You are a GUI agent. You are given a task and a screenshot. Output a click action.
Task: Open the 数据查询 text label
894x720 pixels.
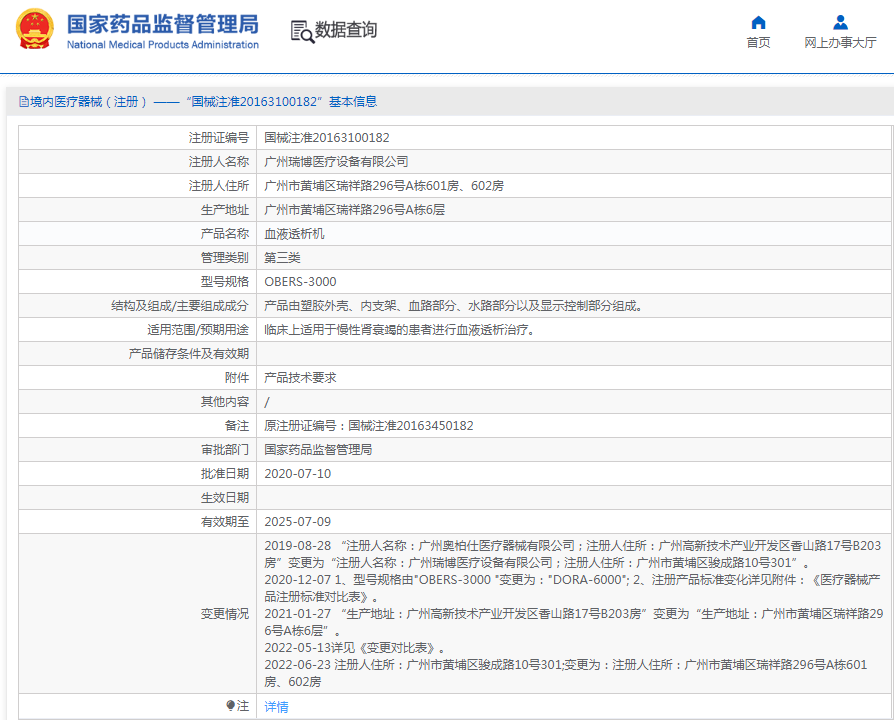coord(346,31)
